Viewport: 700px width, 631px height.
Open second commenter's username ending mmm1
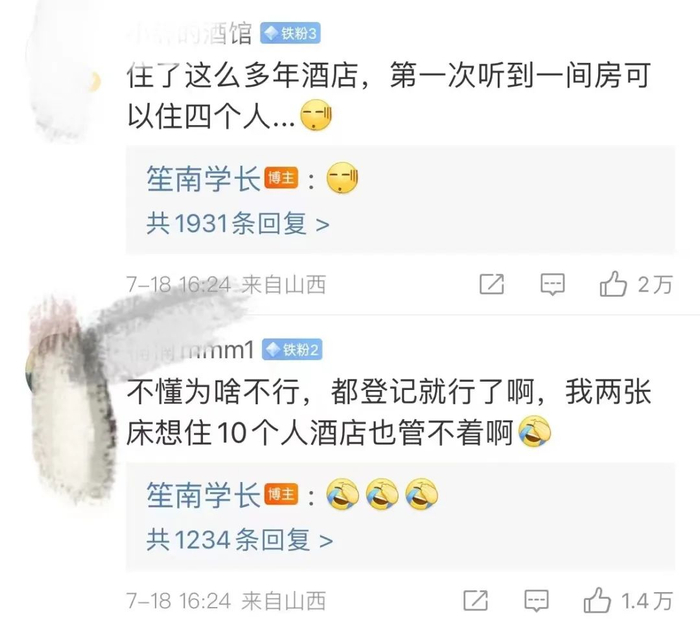point(191,350)
